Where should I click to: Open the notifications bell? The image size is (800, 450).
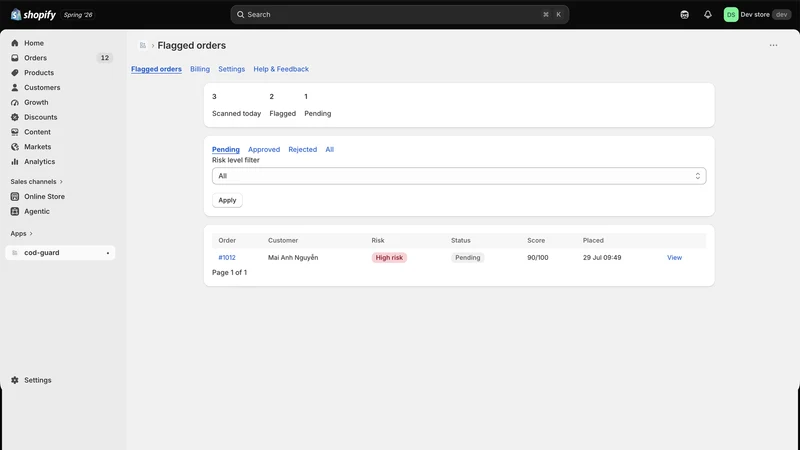point(708,15)
